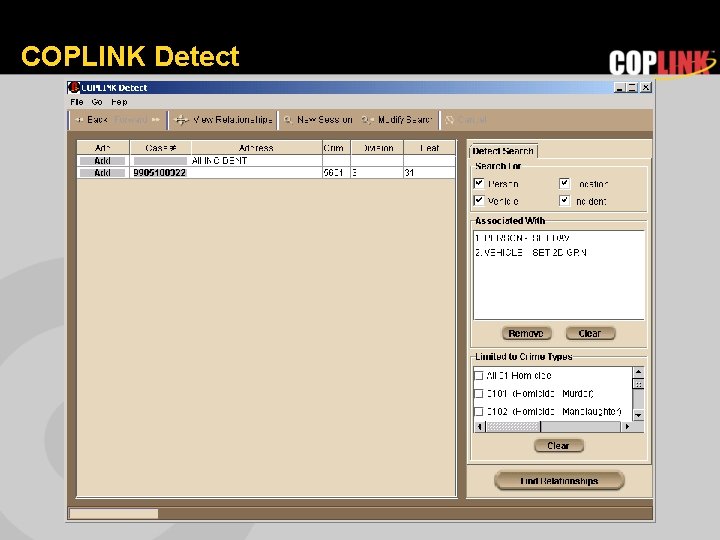
Task: Click the status bar progress indicator
Action: point(113,513)
